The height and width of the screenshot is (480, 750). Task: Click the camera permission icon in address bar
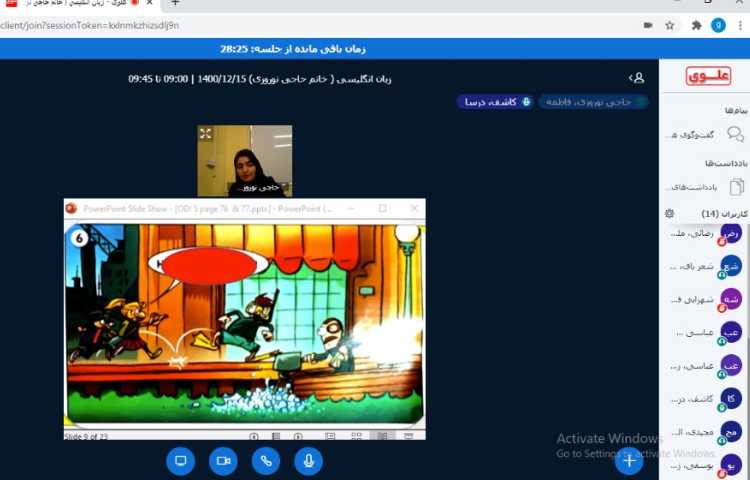648,25
